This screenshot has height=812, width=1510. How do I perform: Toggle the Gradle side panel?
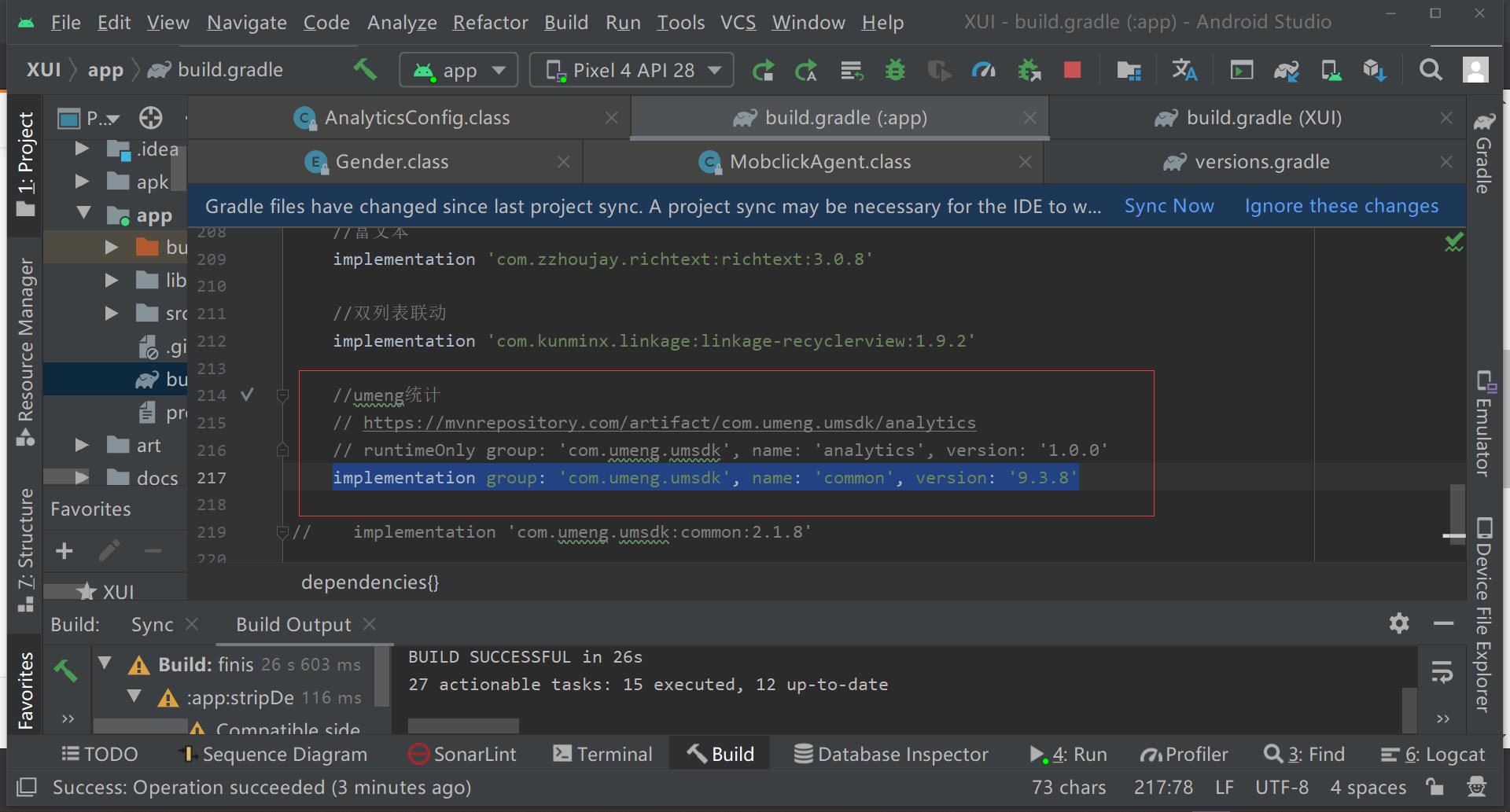(1484, 152)
